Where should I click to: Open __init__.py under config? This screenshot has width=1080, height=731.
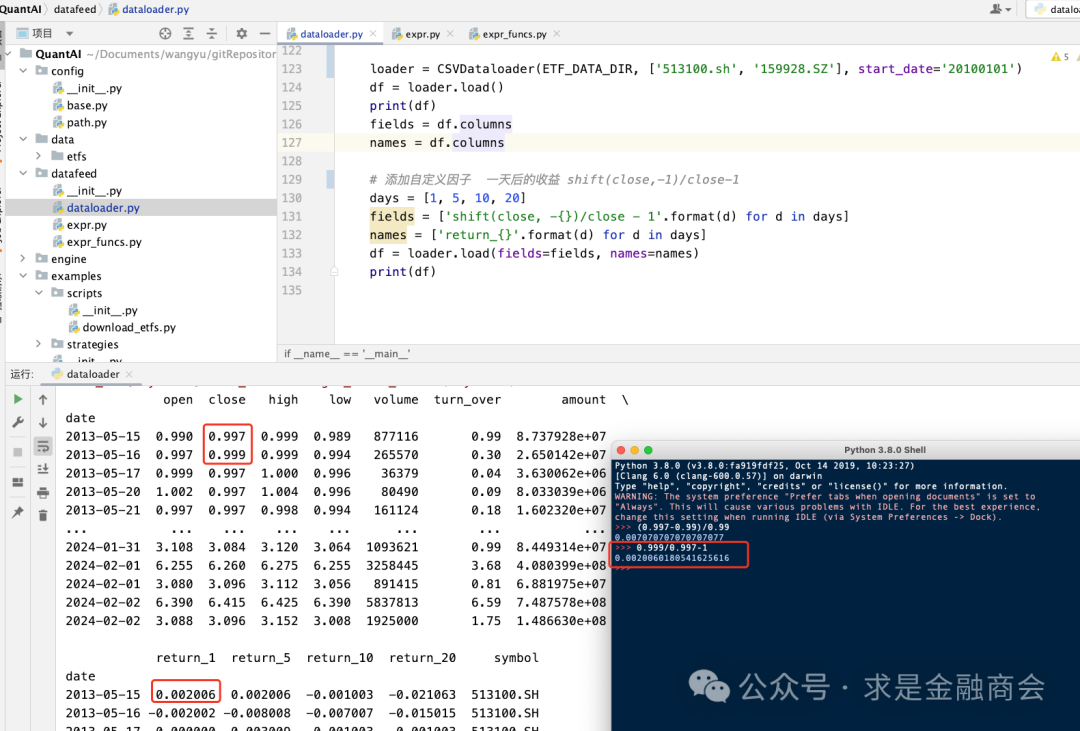click(94, 88)
